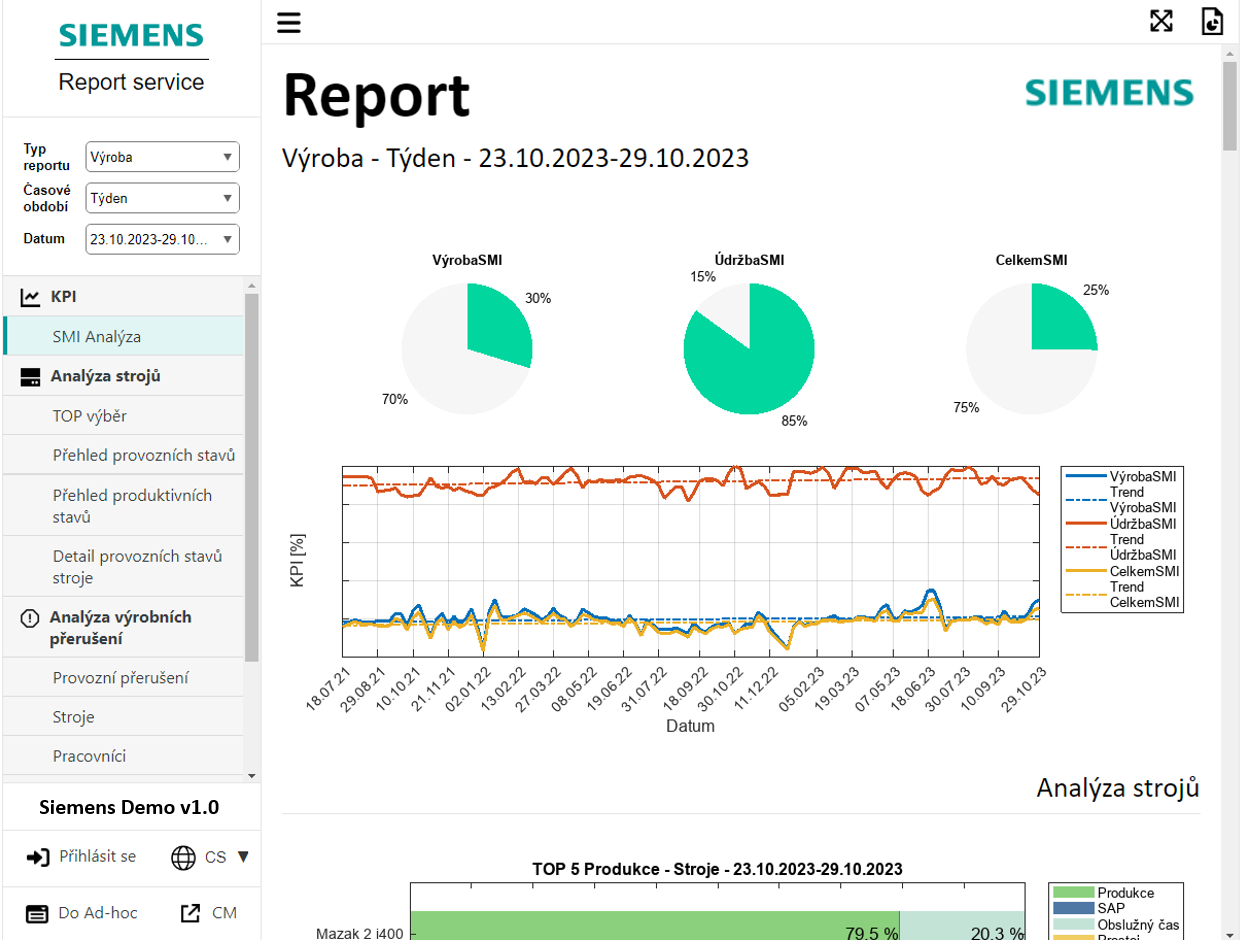This screenshot has height=940, width=1248.
Task: Open the Časové období dropdown showing Týden
Action: (x=162, y=198)
